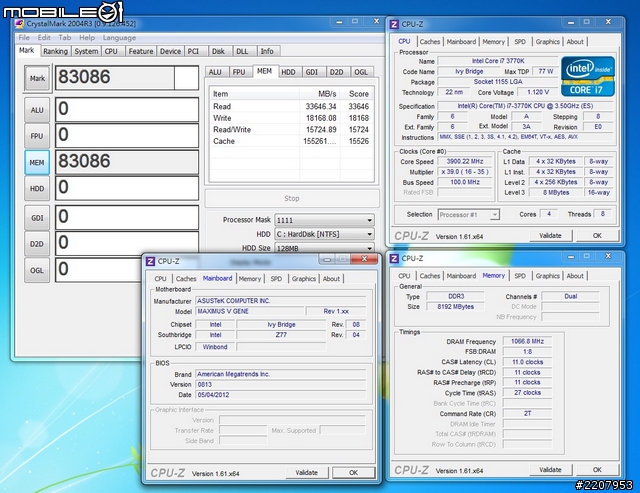640x493 pixels.
Task: Click the GDI benchmark button
Action: point(37,218)
